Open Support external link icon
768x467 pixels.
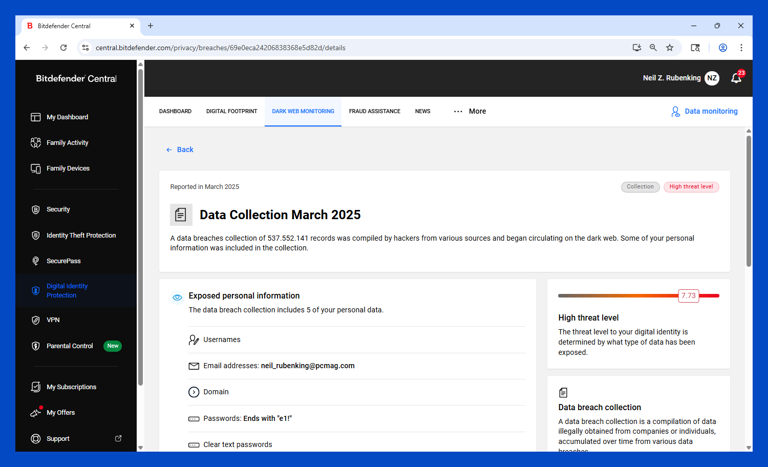[118, 438]
